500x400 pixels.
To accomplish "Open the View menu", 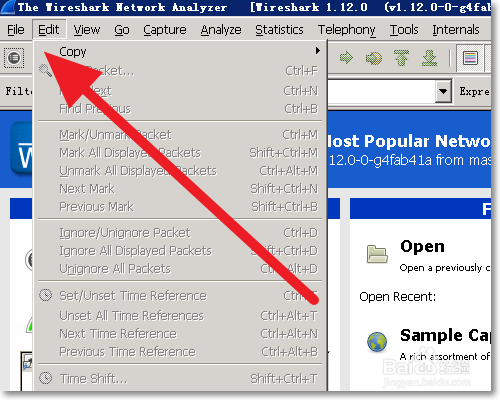I will pyautogui.click(x=87, y=30).
